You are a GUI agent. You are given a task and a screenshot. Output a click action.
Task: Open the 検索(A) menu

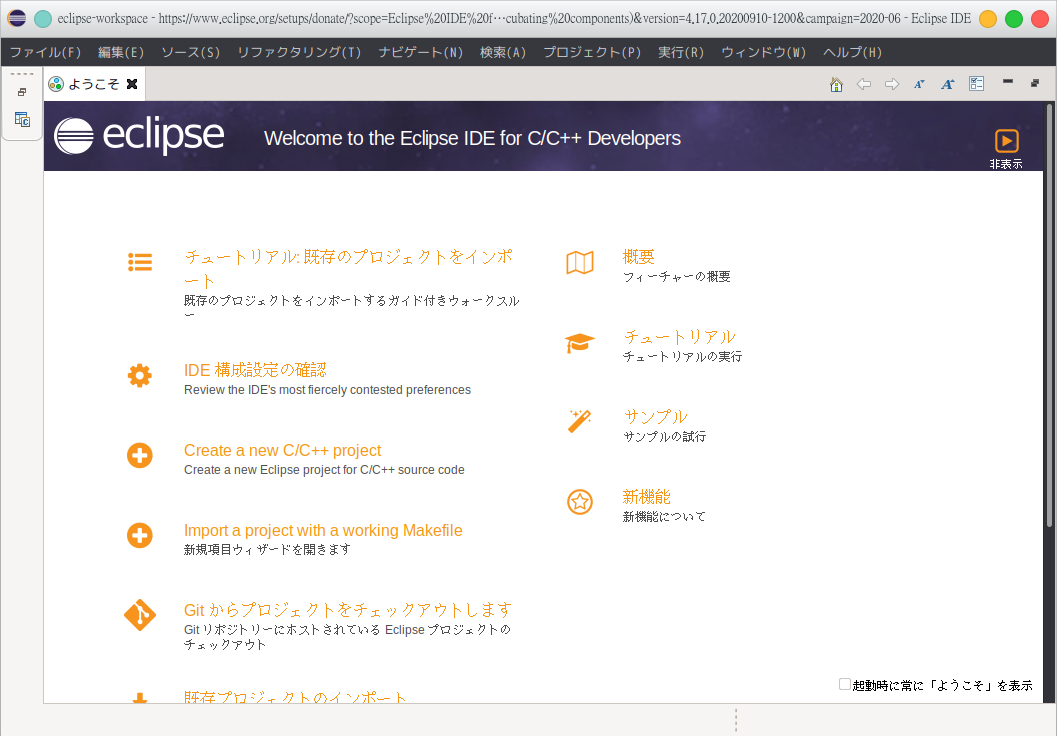tap(503, 52)
